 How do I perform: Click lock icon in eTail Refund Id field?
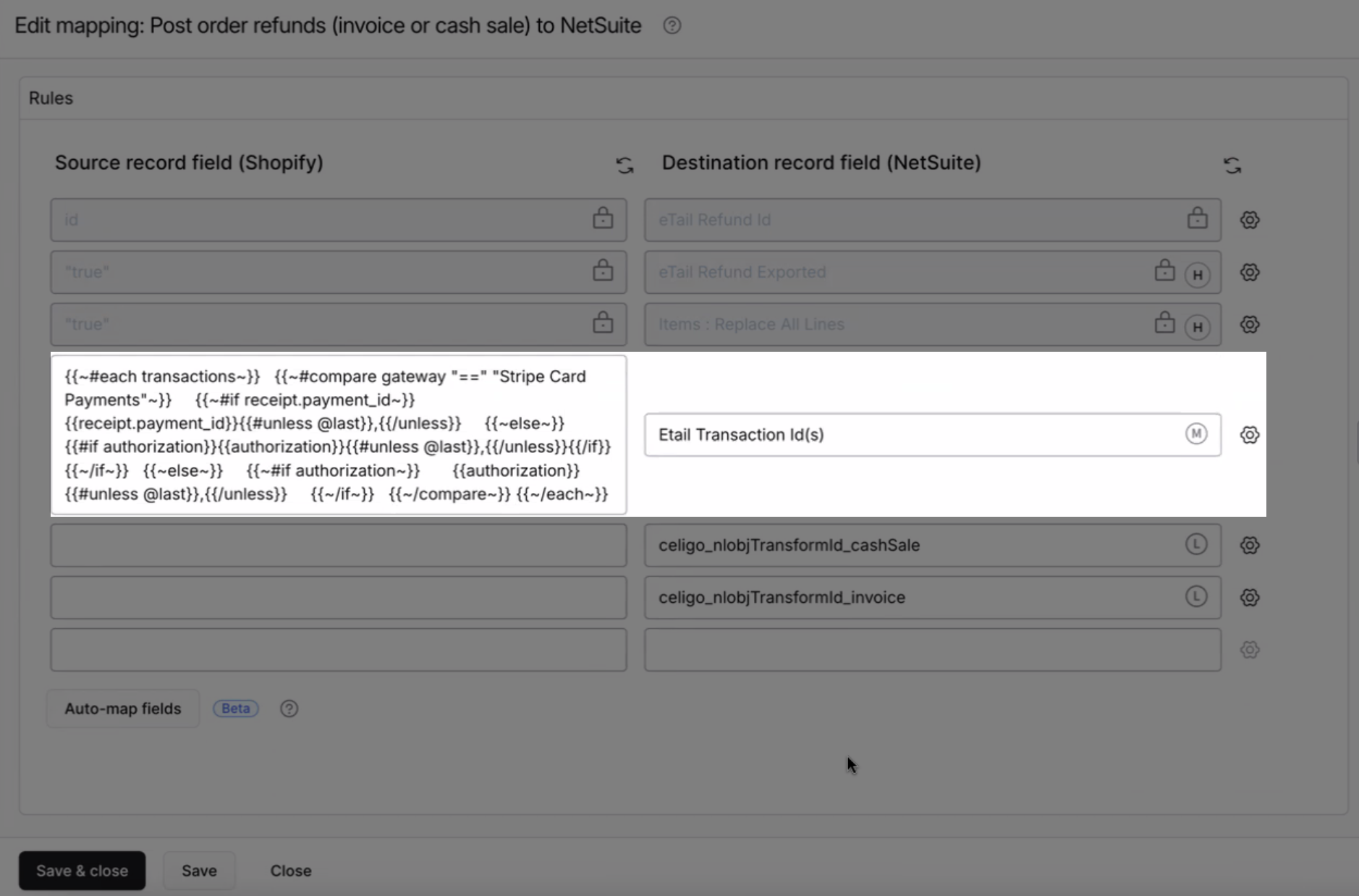[x=1197, y=218]
